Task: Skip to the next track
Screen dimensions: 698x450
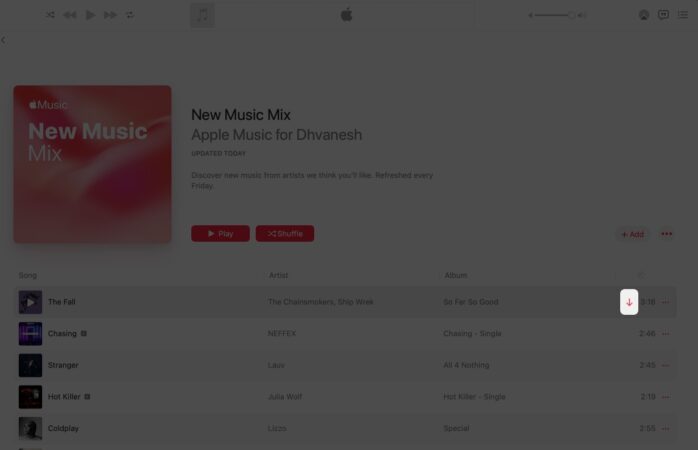Action: (110, 15)
